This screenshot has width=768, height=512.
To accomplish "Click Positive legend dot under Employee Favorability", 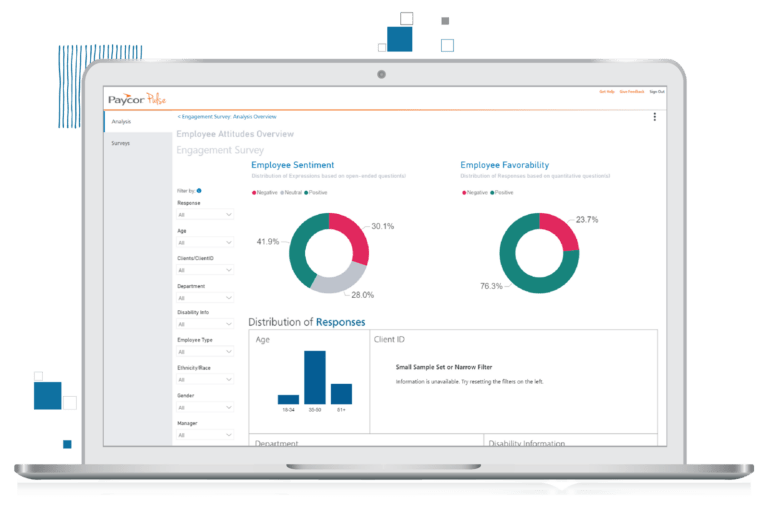I will (x=490, y=191).
